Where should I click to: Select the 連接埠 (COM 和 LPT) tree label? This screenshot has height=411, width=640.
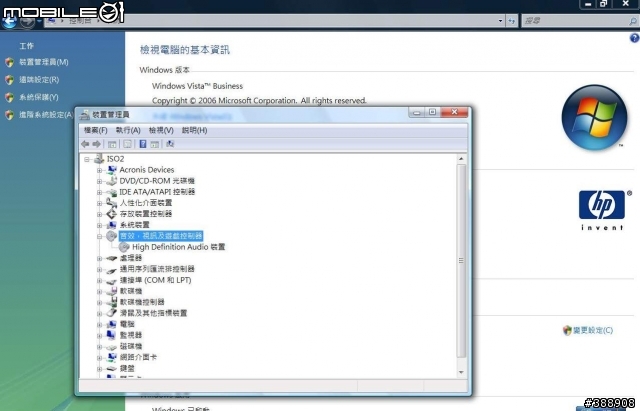pyautogui.click(x=156, y=280)
